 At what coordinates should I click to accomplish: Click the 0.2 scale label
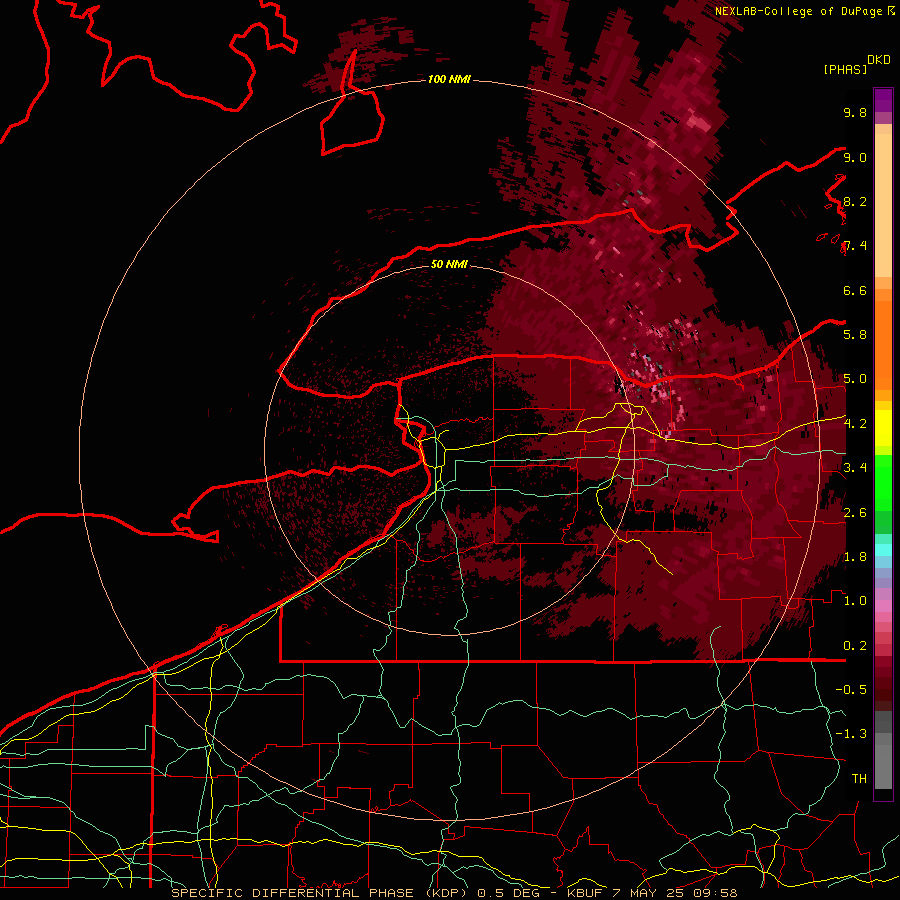[x=855, y=646]
